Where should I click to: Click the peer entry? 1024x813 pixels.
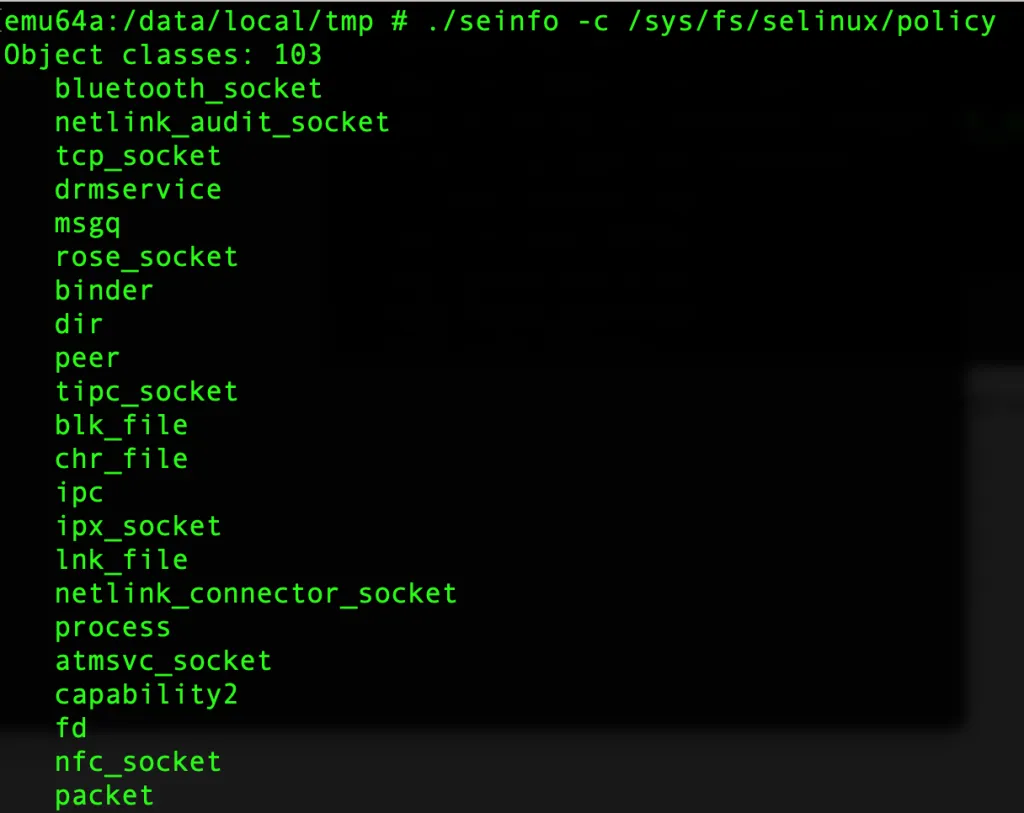(87, 358)
